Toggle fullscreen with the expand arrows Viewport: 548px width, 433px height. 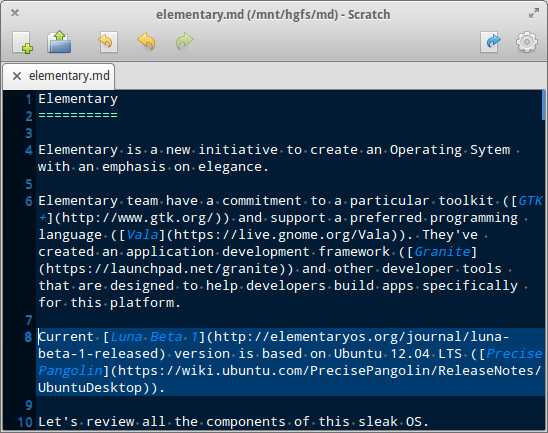click(x=534, y=13)
